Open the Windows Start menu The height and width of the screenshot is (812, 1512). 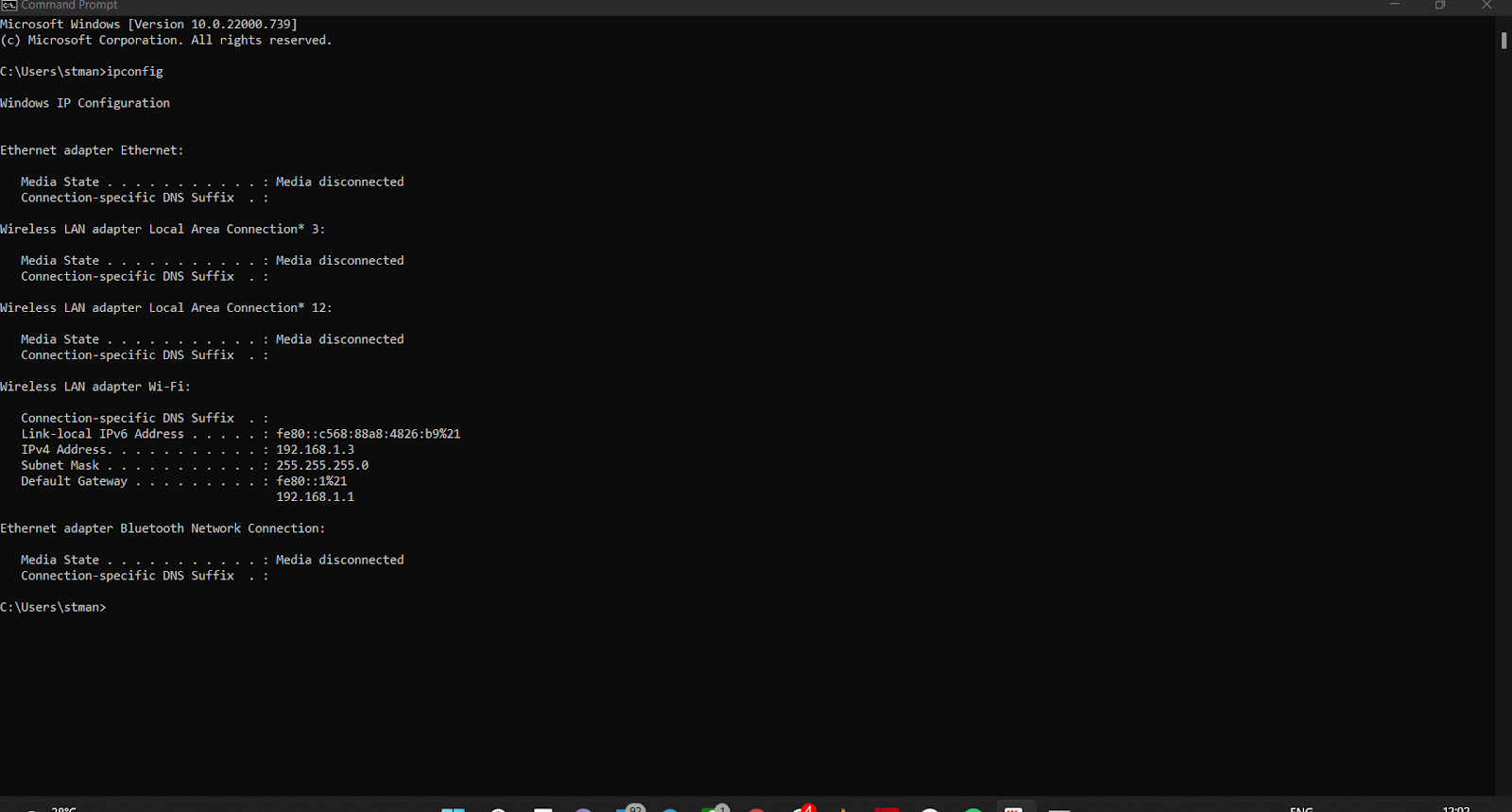[x=453, y=808]
